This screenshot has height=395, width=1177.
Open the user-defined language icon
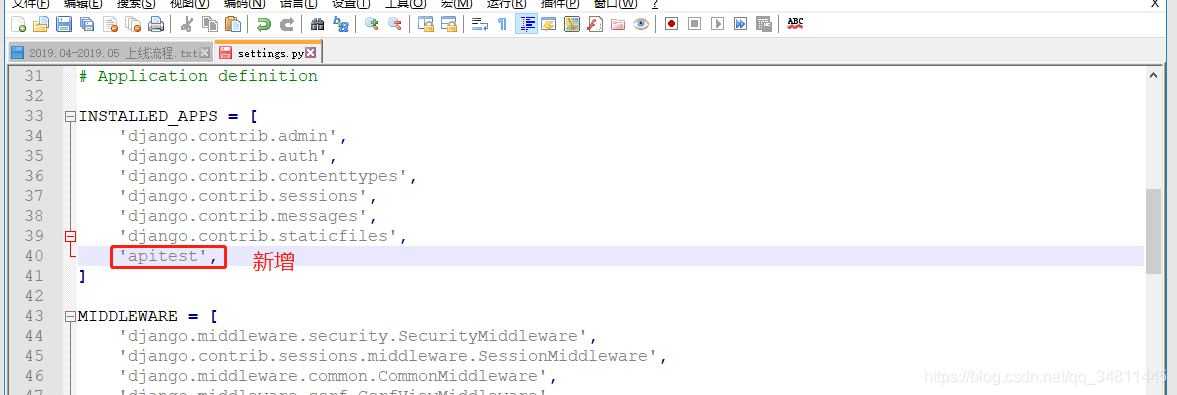point(549,24)
